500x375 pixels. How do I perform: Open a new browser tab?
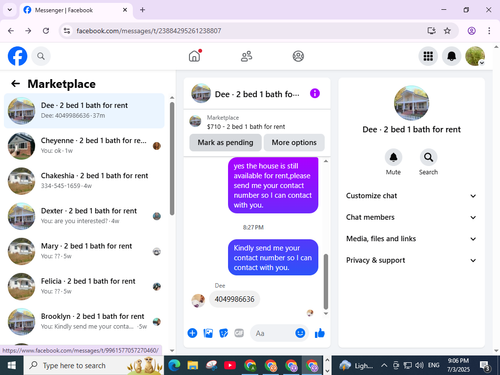tap(142, 10)
